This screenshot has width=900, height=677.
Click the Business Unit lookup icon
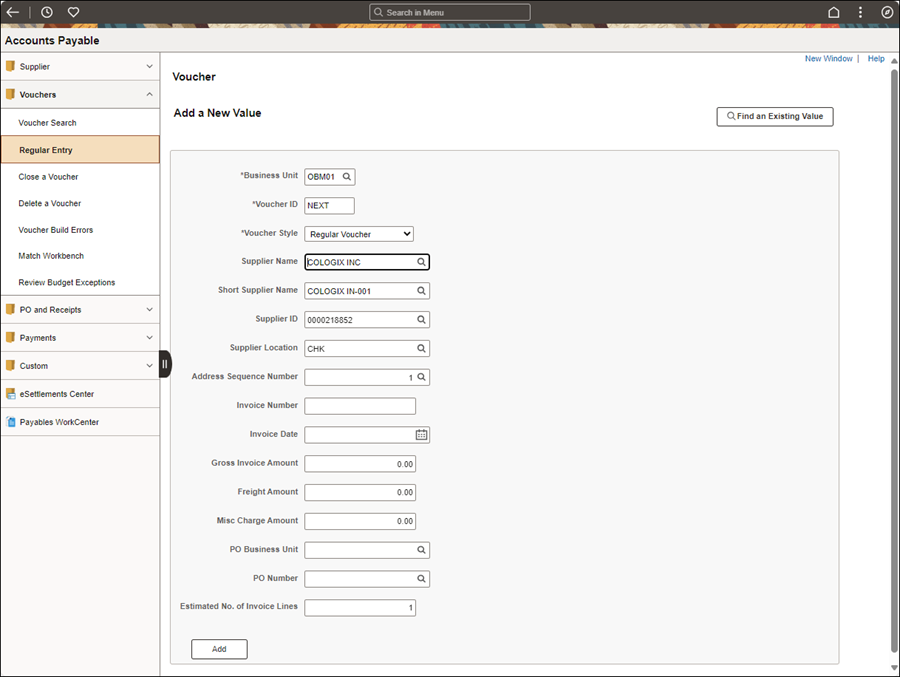(x=347, y=177)
